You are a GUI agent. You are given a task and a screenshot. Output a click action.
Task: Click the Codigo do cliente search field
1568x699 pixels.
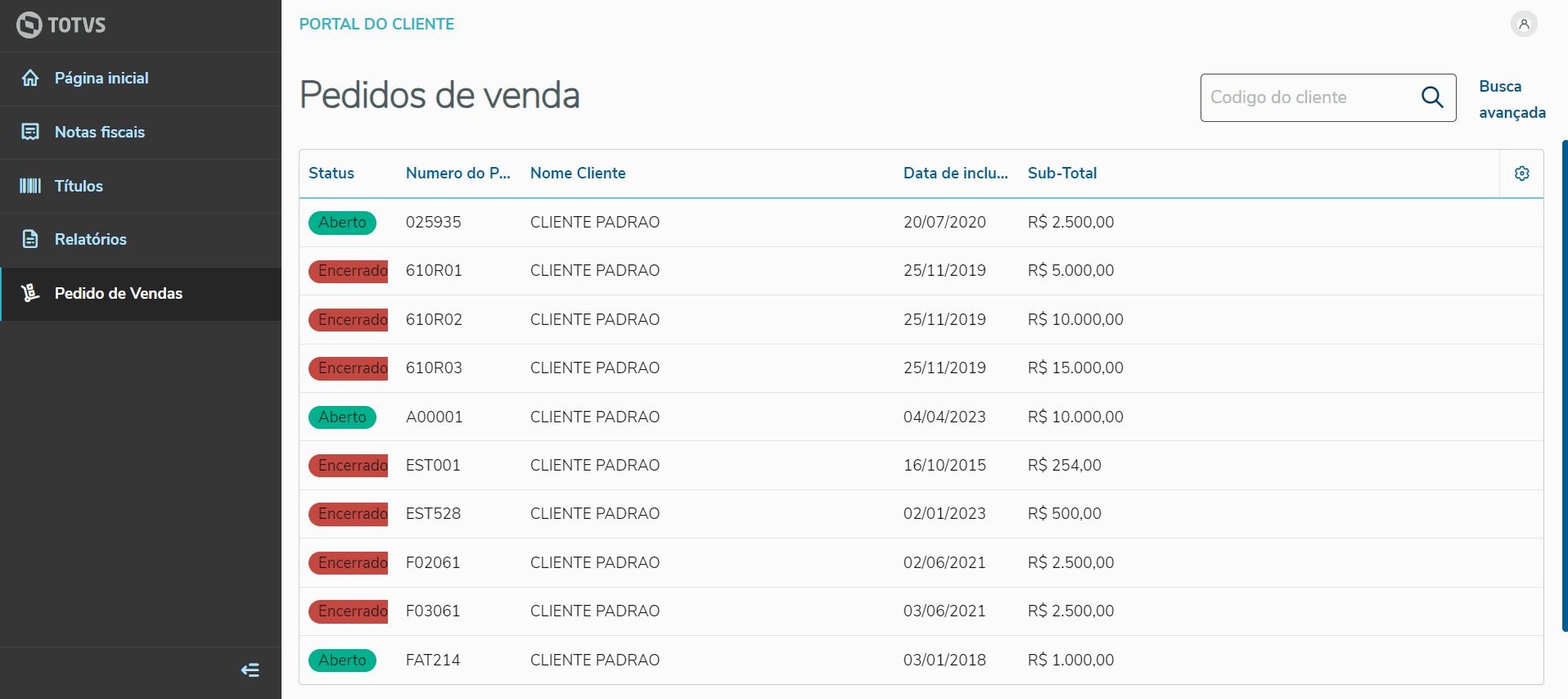1309,97
